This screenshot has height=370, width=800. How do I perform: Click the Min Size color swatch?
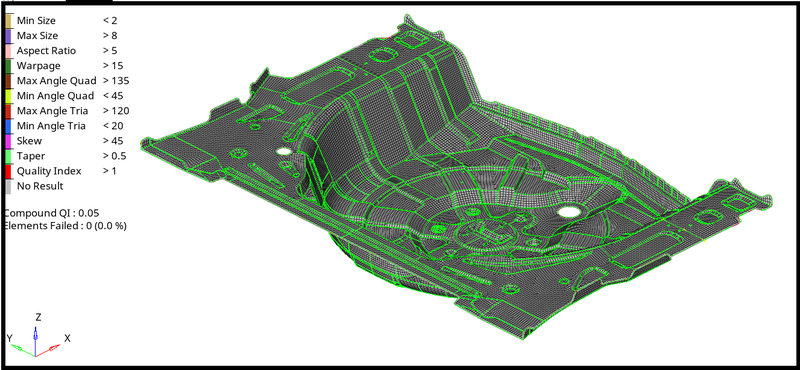click(8, 21)
